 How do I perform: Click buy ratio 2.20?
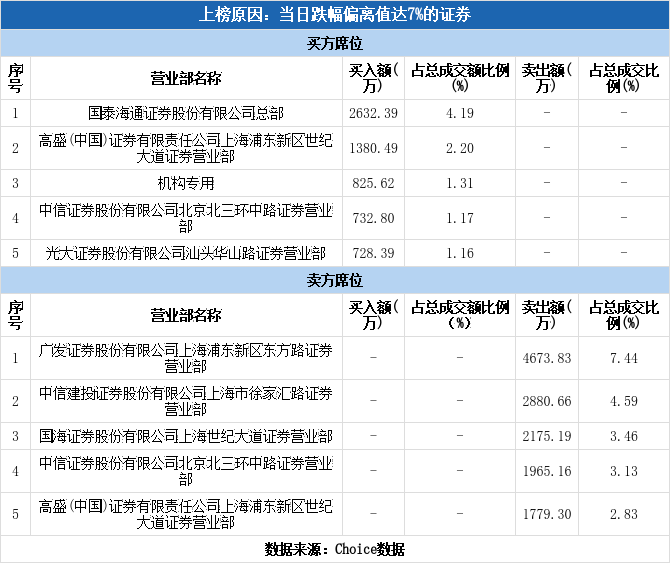[460, 148]
